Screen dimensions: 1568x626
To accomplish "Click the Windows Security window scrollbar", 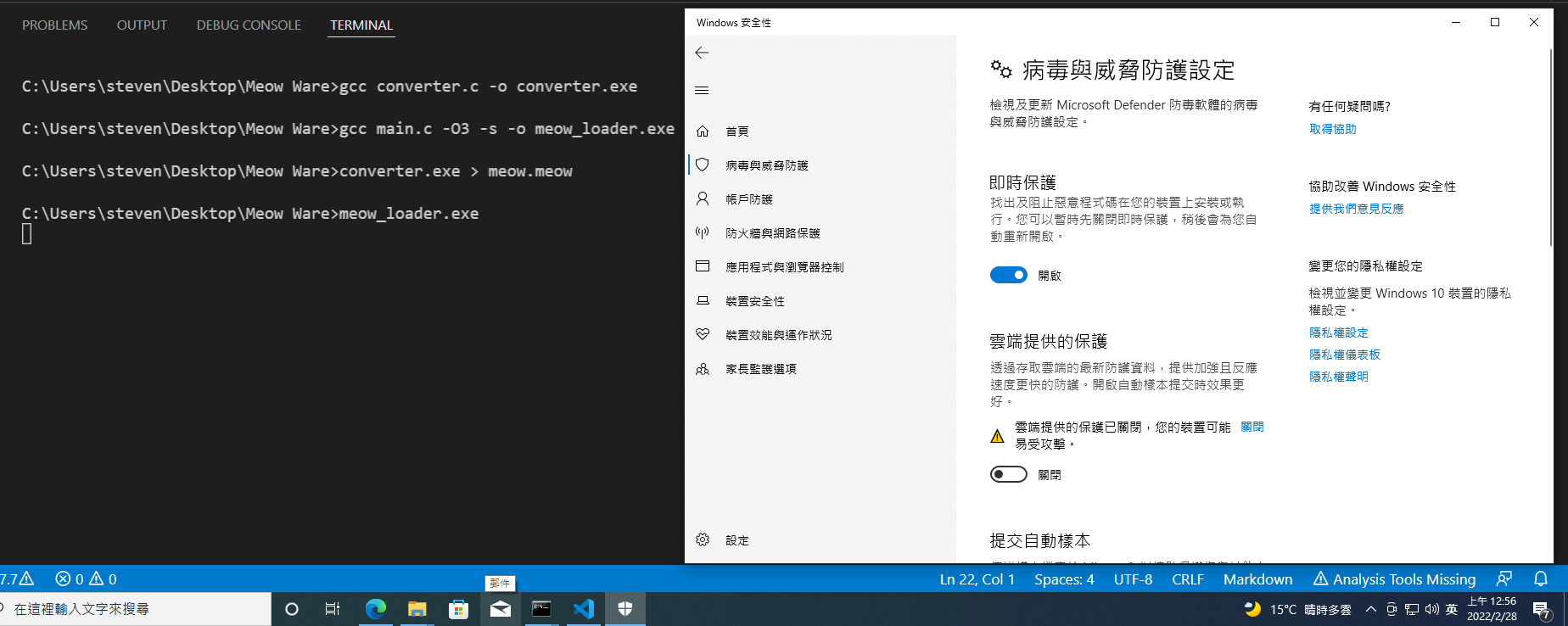I will tap(1551, 146).
